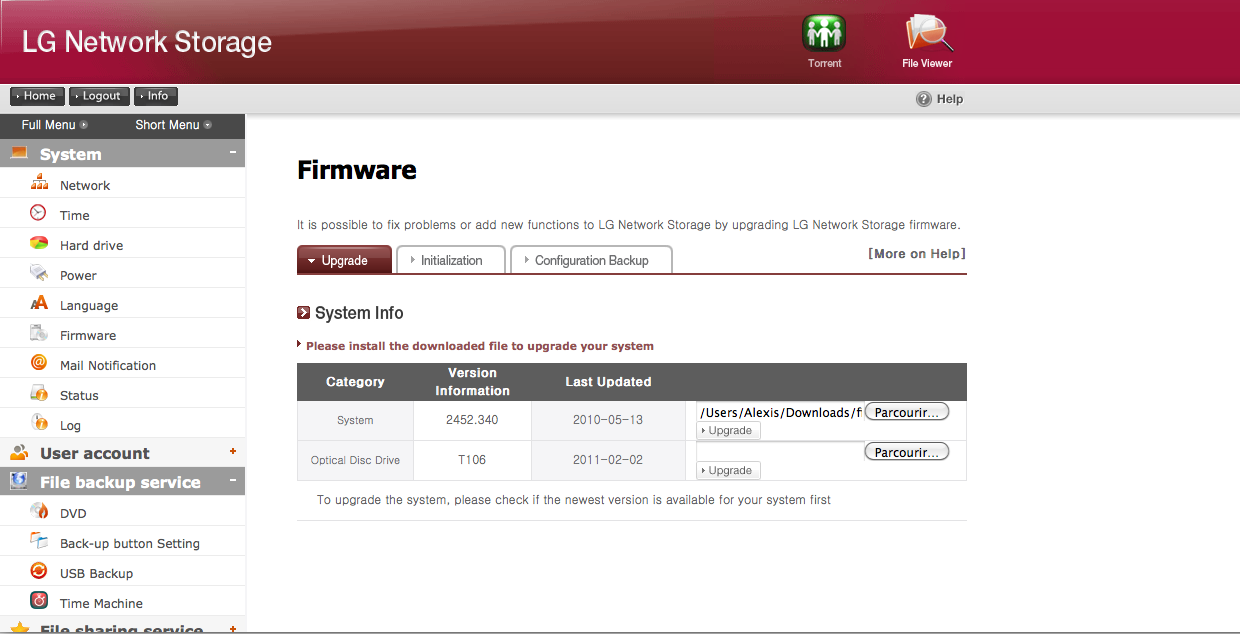Click Parcourir for Optical Disc Drive

(906, 452)
